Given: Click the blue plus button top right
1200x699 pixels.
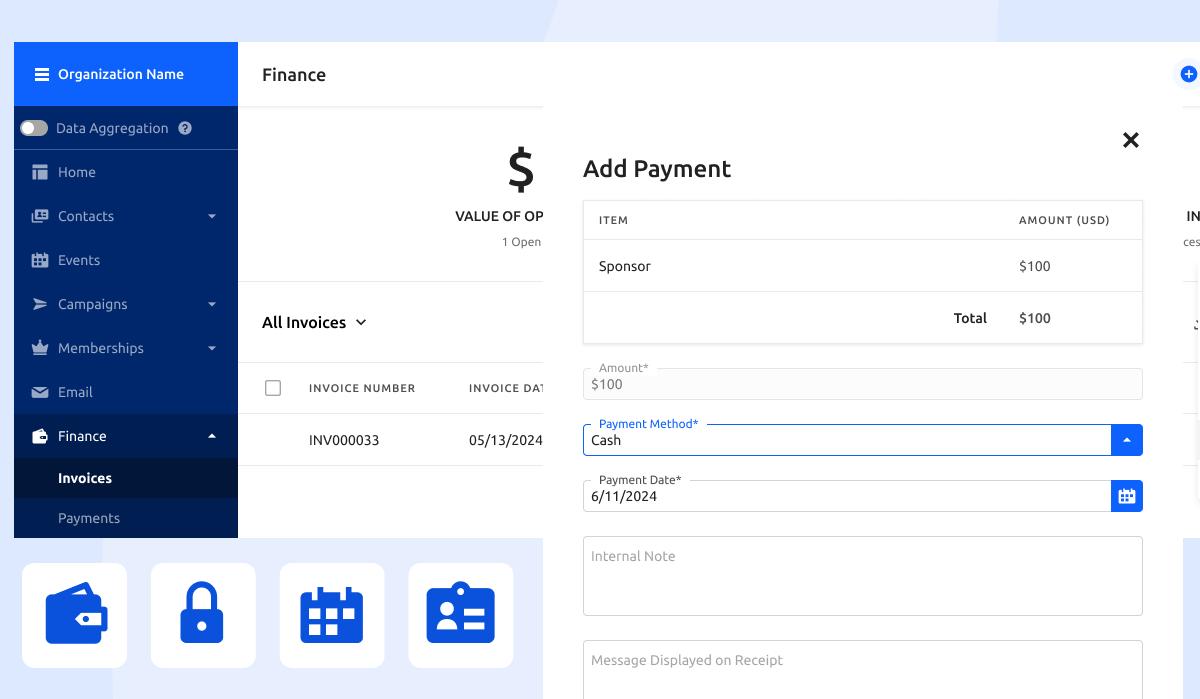Looking at the screenshot, I should coord(1188,73).
